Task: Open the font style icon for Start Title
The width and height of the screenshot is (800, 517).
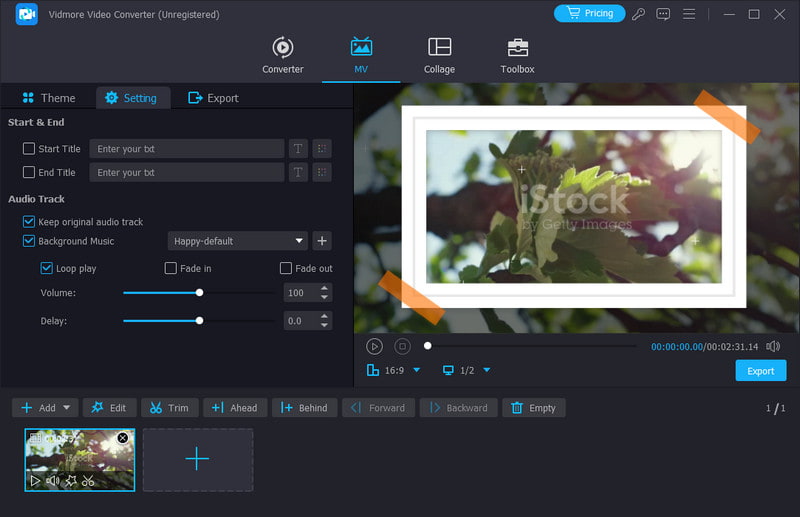Action: 298,149
